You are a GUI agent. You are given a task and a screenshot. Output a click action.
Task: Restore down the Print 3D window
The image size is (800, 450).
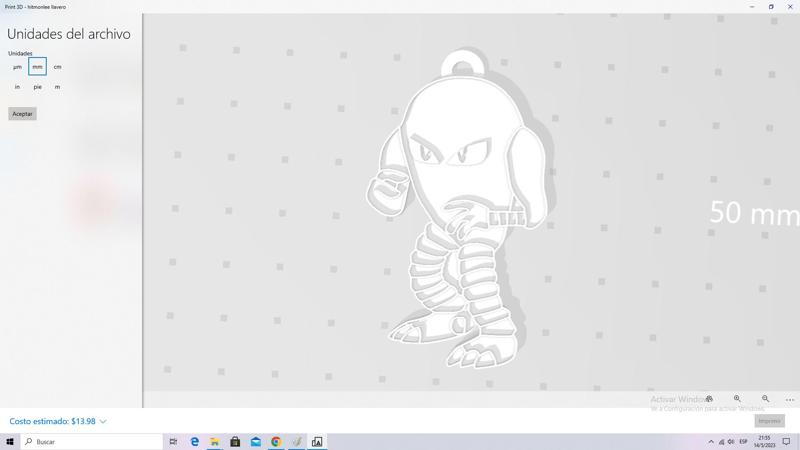coord(771,7)
